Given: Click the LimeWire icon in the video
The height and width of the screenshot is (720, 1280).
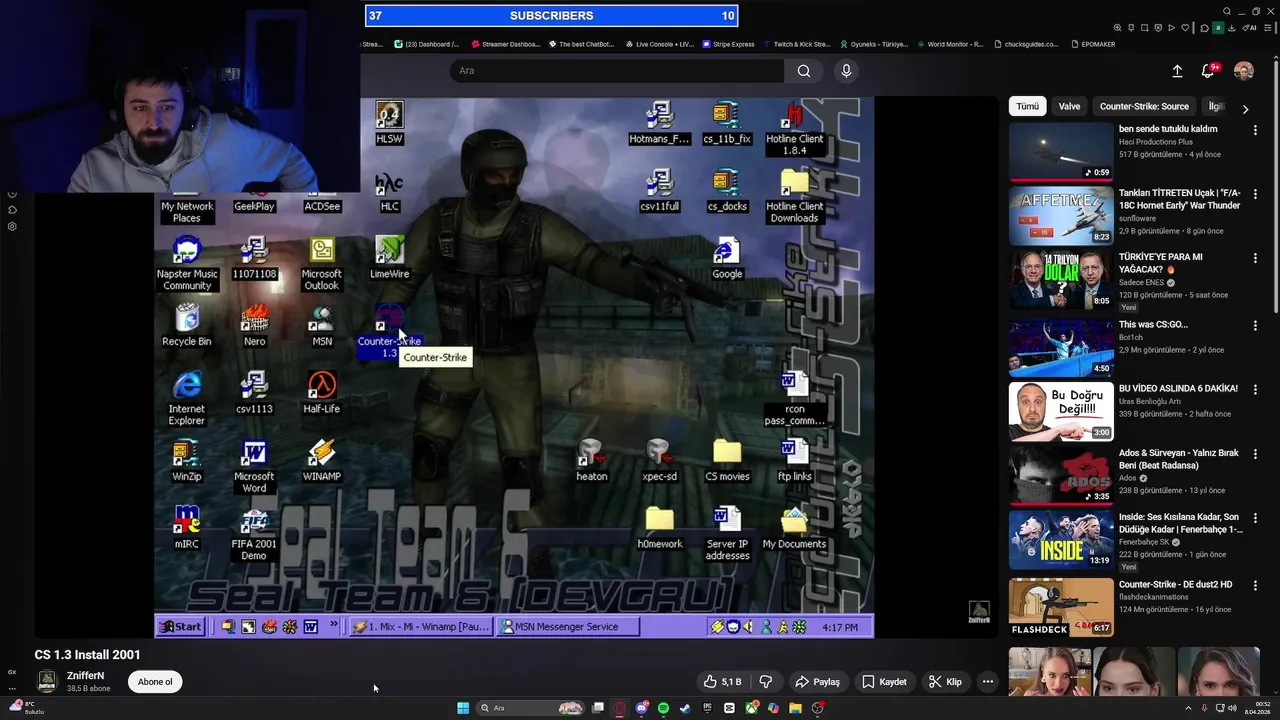Looking at the screenshot, I should 389,258.
